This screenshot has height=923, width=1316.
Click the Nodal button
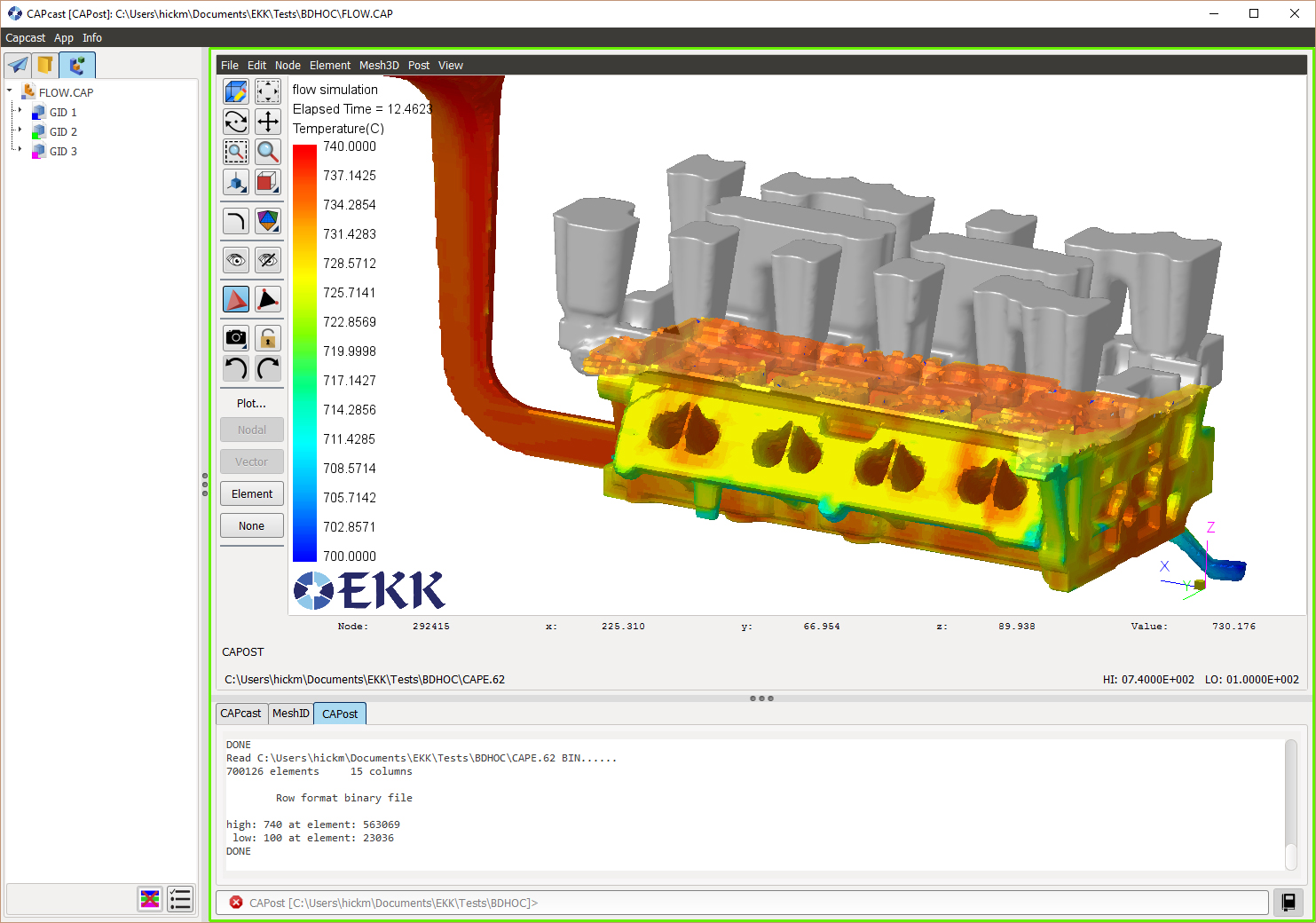tap(252, 430)
